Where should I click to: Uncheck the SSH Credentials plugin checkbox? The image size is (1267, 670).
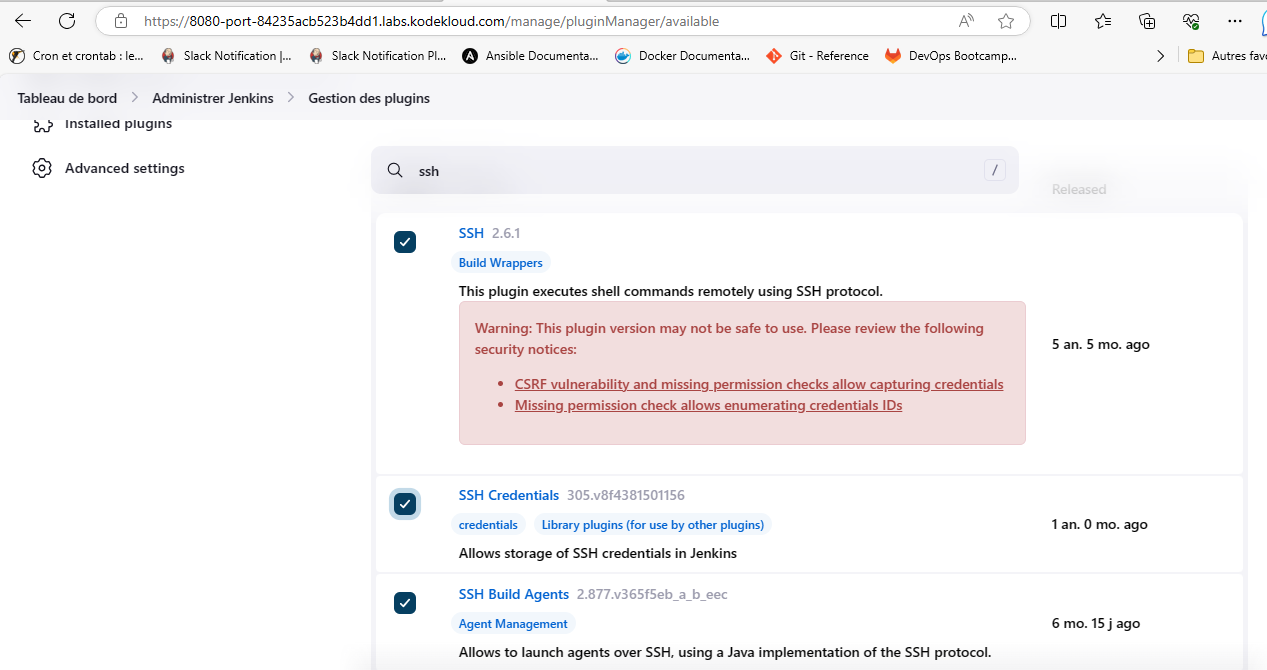405,504
